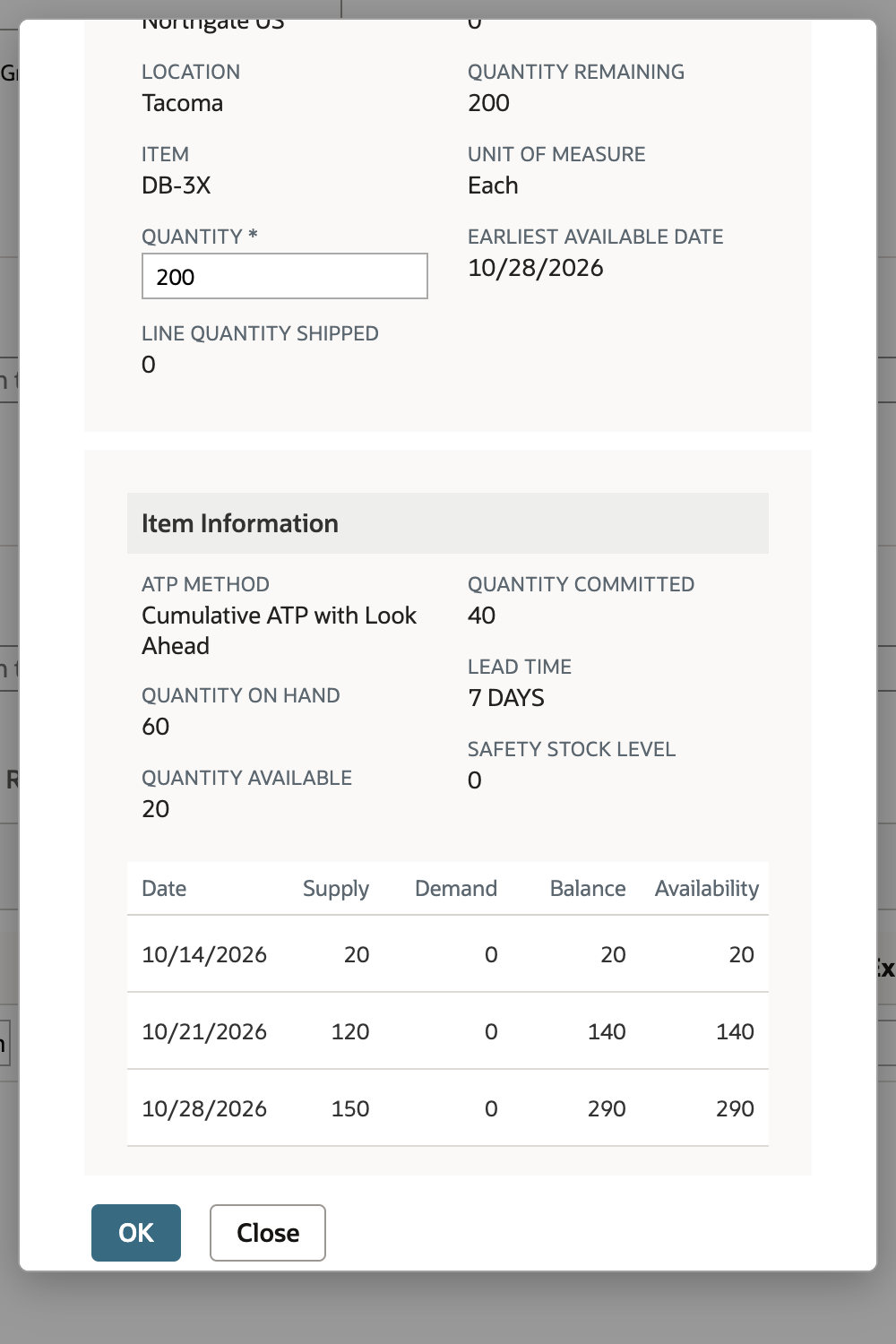This screenshot has height=1344, width=896.
Task: Select Supply value 120 in 10/21/2026 row
Action: pos(350,1031)
